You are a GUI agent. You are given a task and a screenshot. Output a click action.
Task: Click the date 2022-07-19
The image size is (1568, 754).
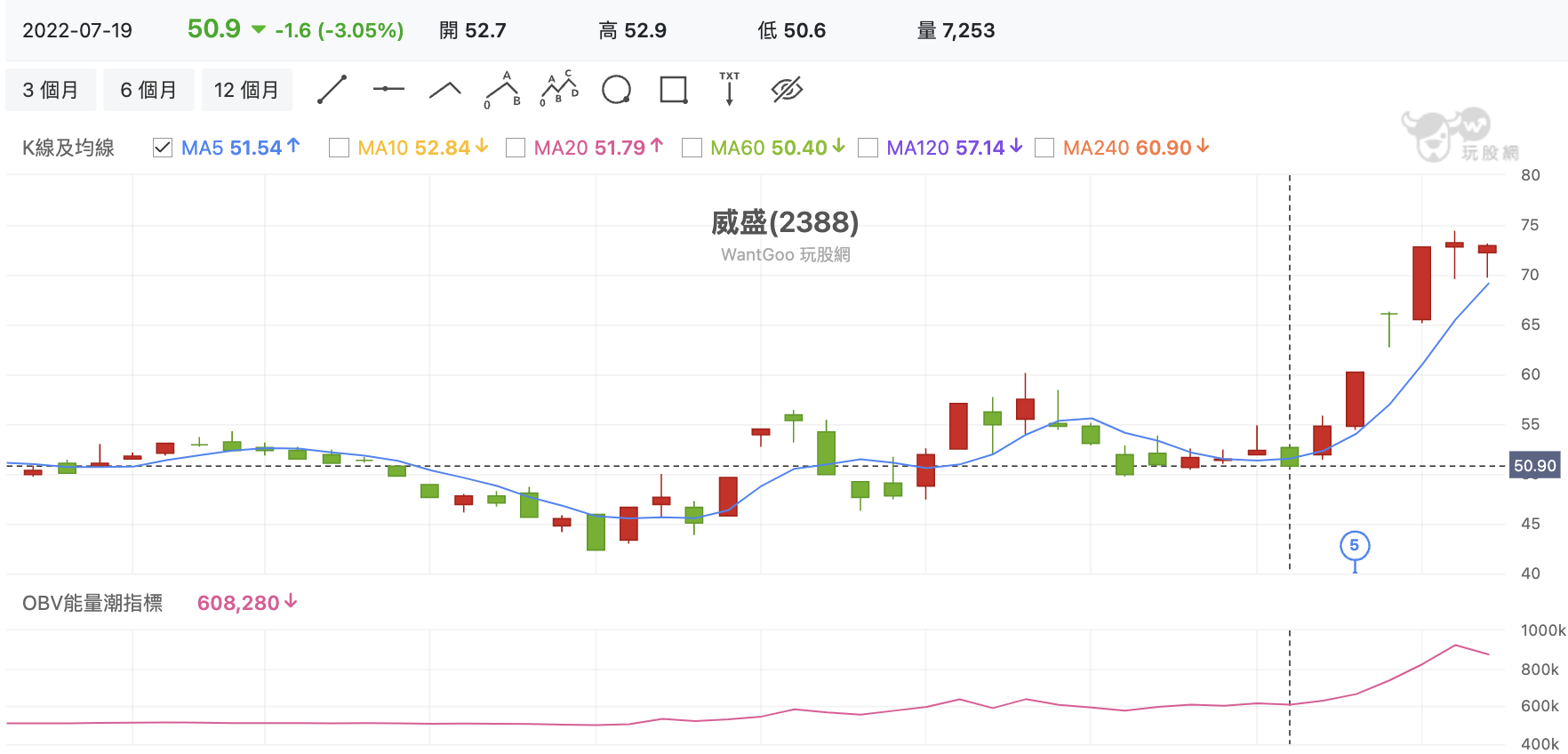pyautogui.click(x=77, y=30)
